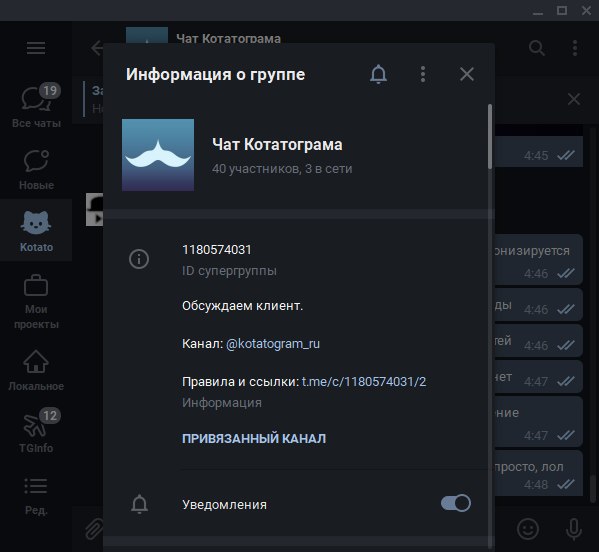
Task: Close the group info panel
Action: pyautogui.click(x=466, y=74)
